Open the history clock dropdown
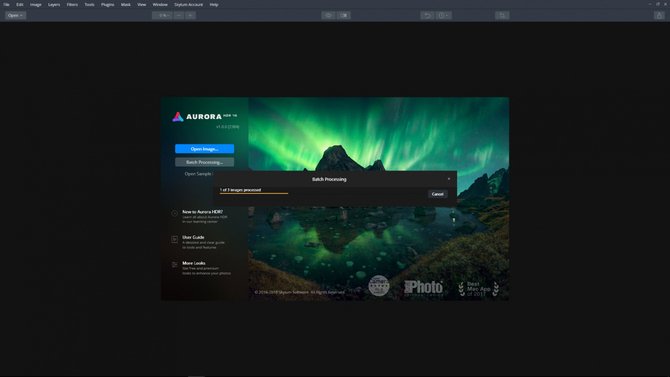This screenshot has height=377, width=670. 443,15
